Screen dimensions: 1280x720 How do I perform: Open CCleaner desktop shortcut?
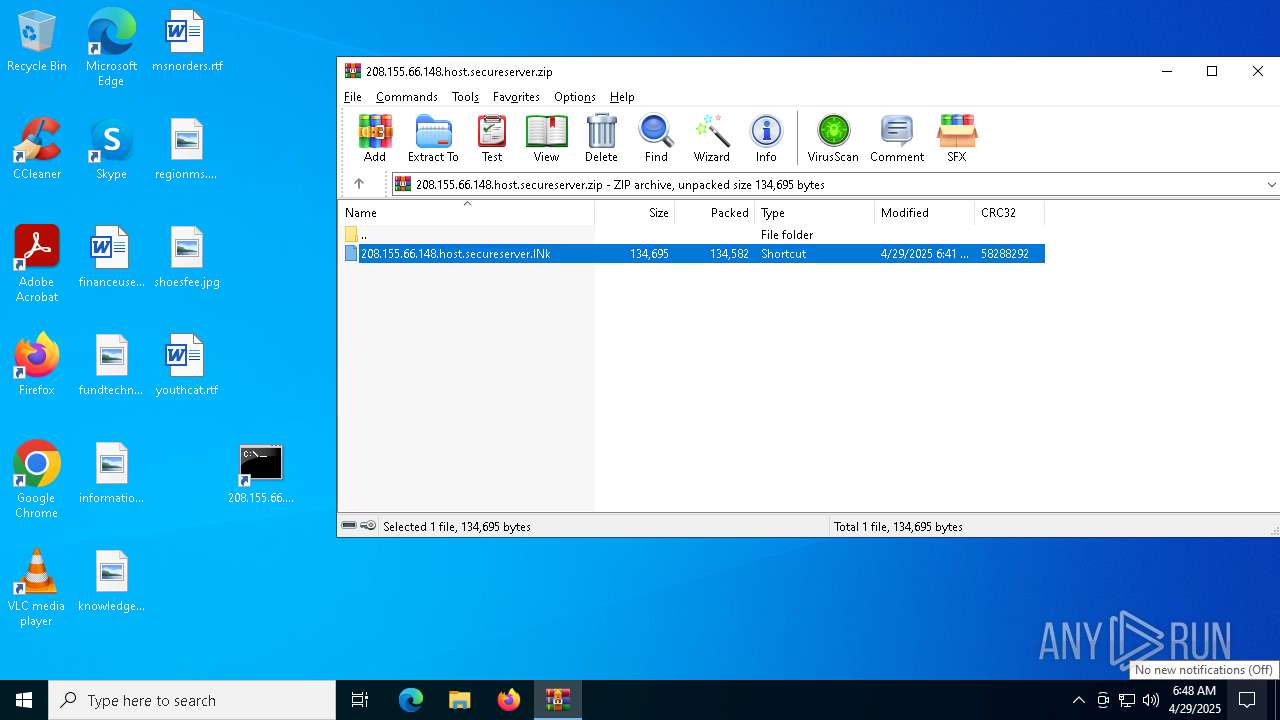(x=37, y=150)
